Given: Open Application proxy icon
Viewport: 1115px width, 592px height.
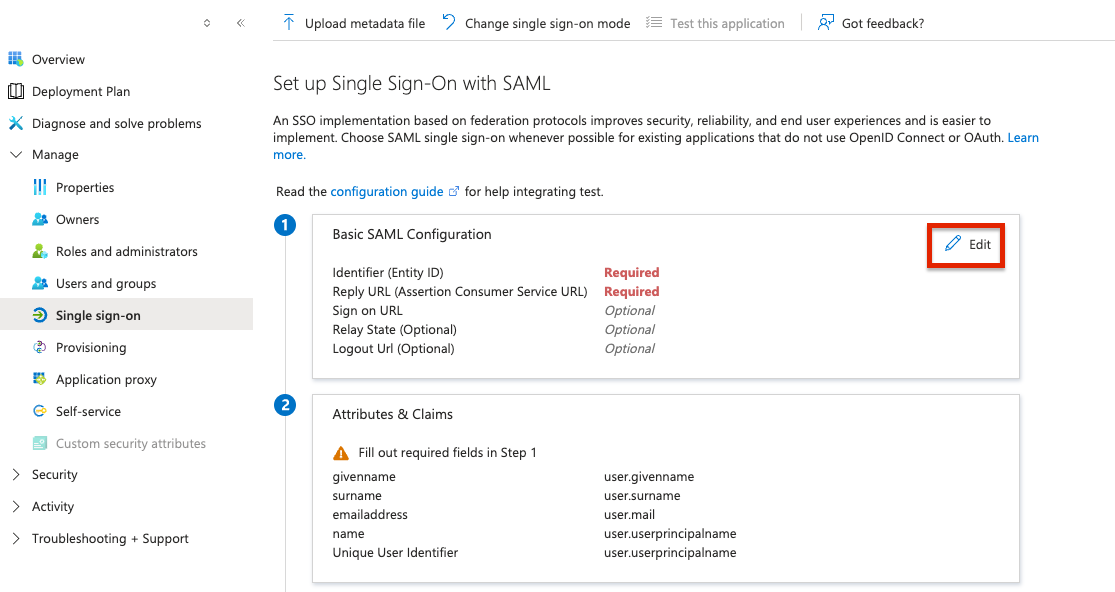Looking at the screenshot, I should click(x=40, y=379).
